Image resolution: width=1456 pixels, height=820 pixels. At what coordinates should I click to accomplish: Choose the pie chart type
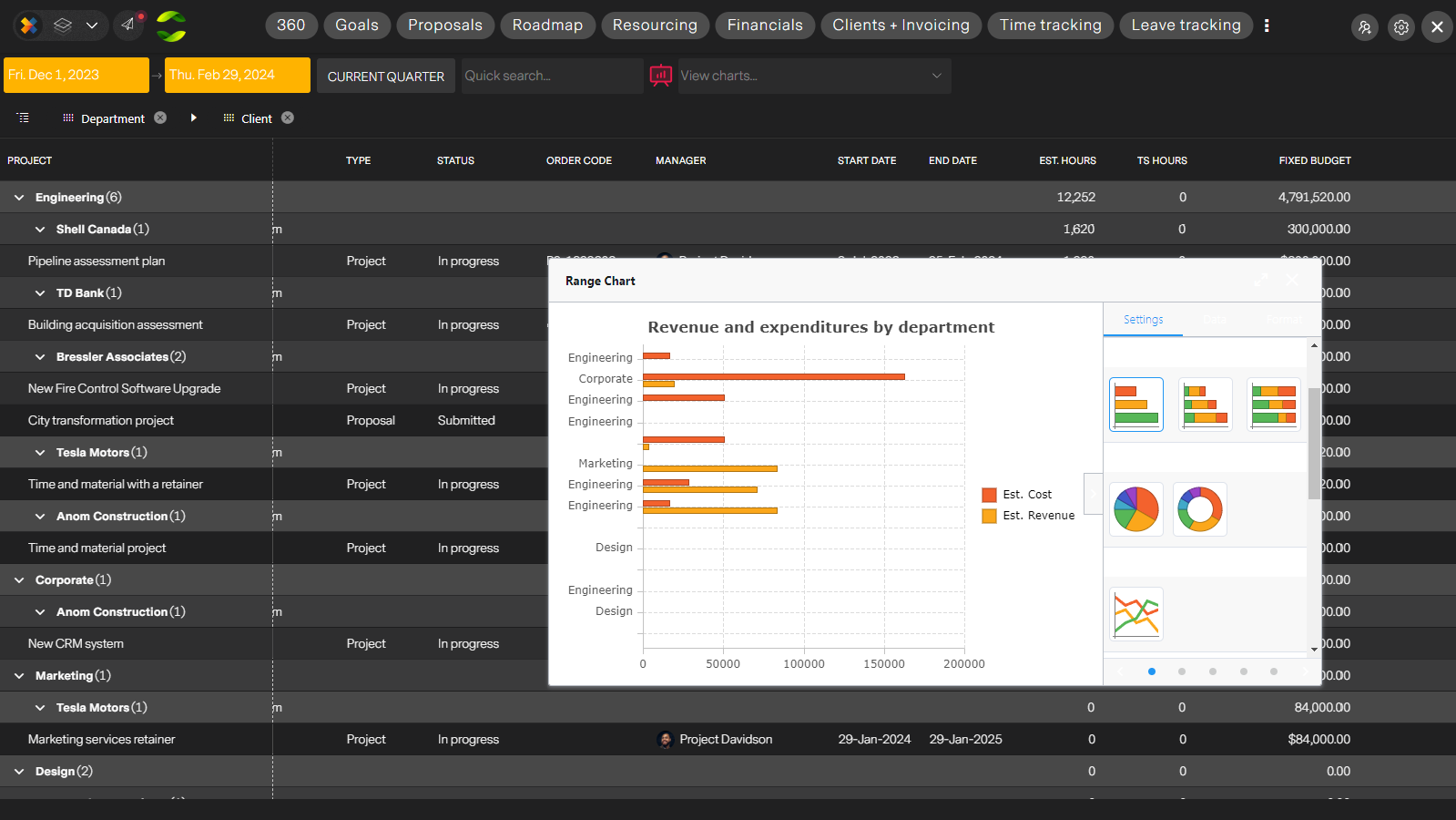click(1136, 508)
